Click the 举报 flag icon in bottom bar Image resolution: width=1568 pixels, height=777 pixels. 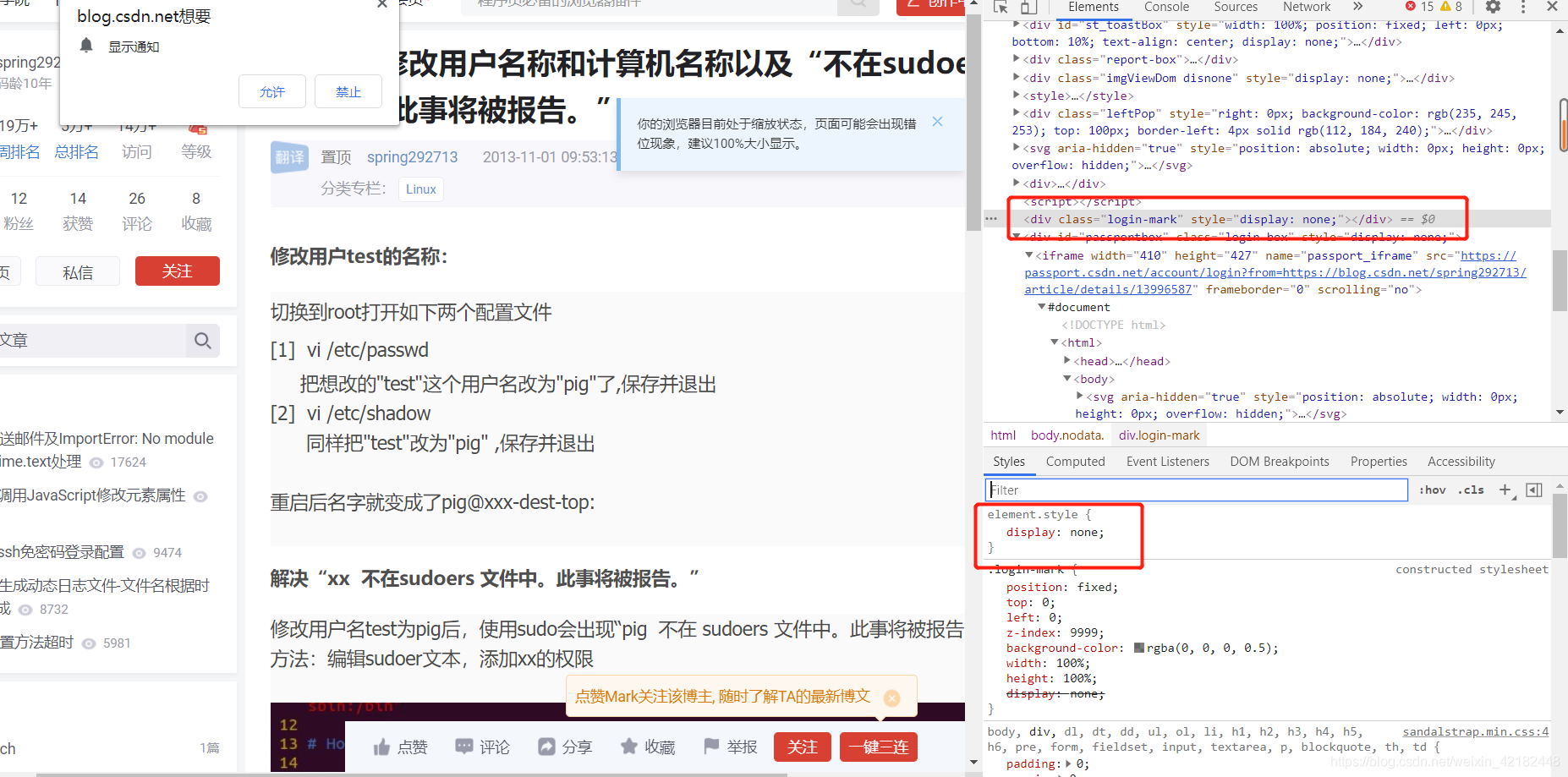tap(711, 747)
